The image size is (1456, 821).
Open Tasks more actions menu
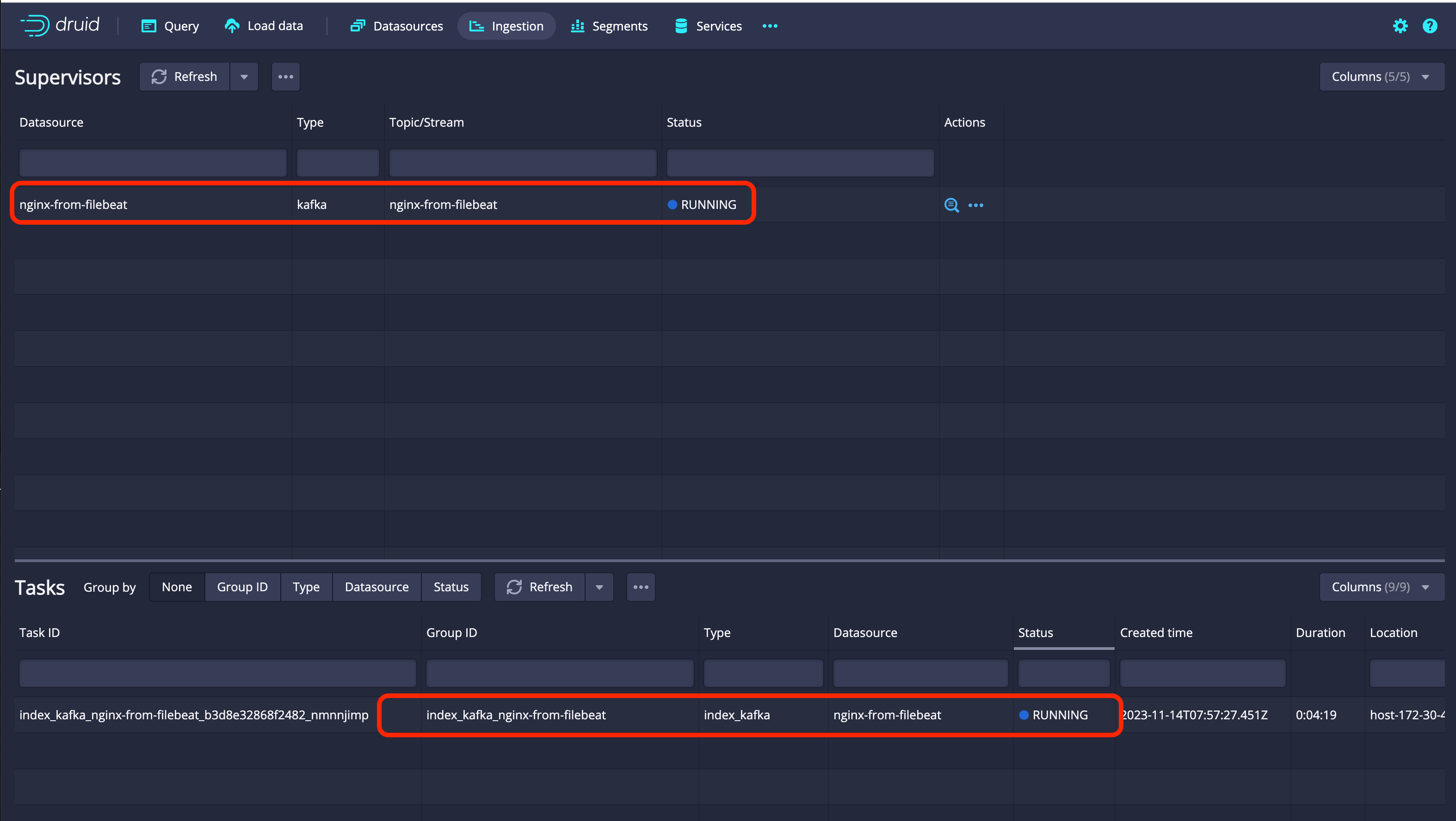[x=641, y=587]
